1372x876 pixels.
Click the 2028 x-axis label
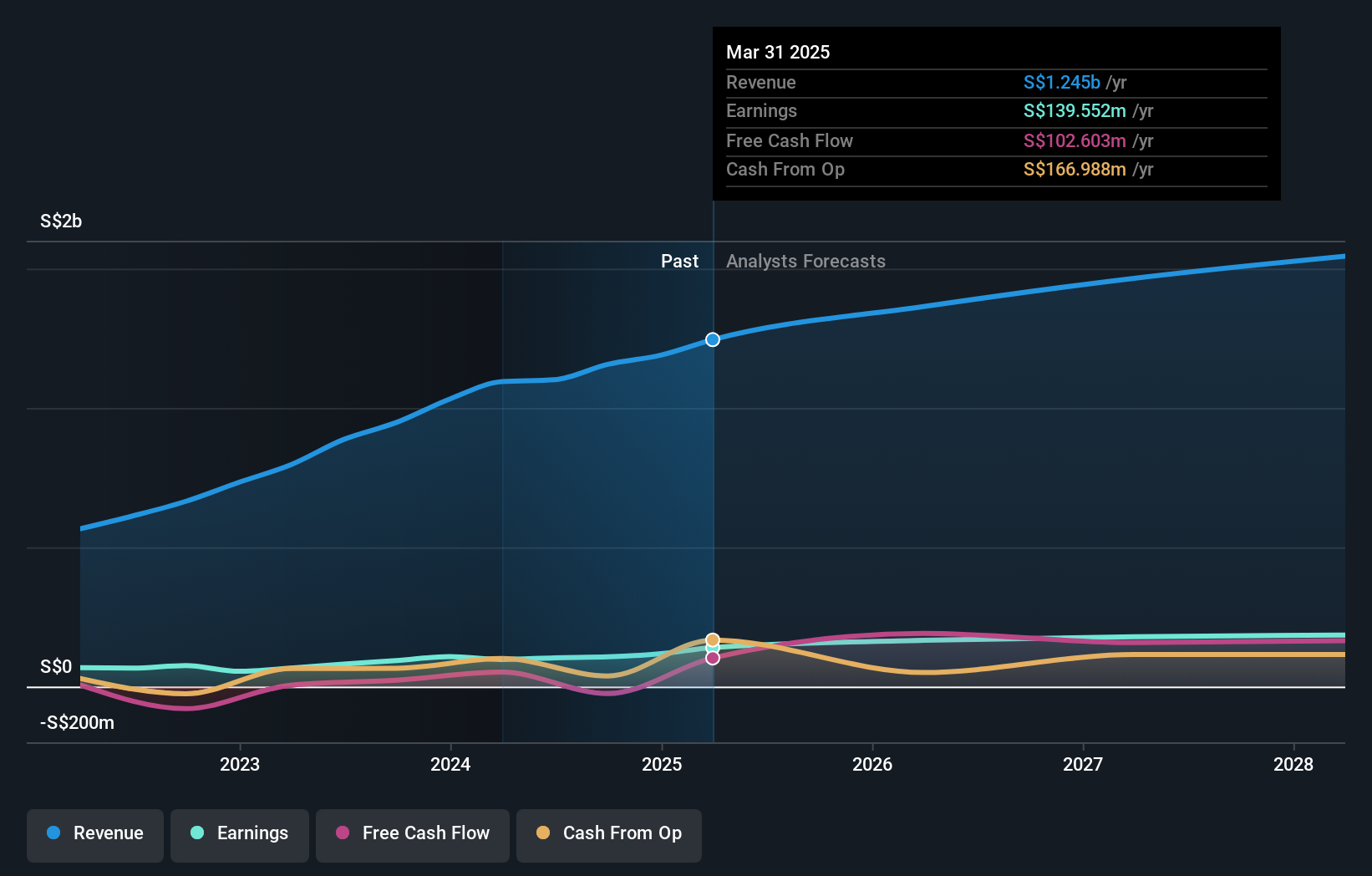click(1293, 764)
